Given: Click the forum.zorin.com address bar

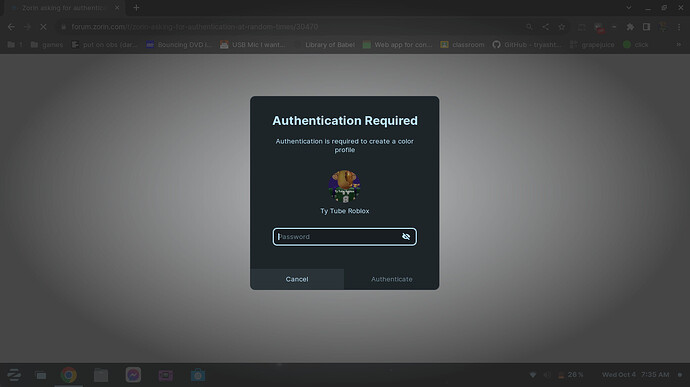Looking at the screenshot, I should click(x=290, y=27).
